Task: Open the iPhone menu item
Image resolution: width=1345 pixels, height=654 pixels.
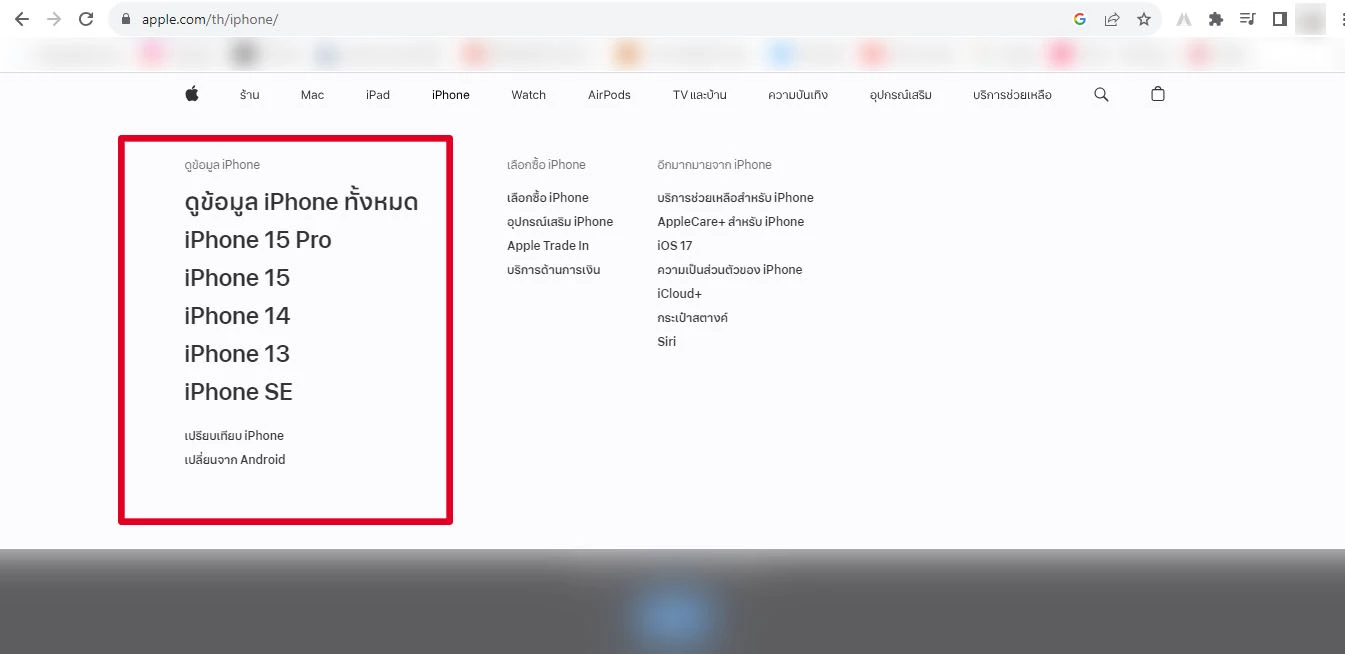Action: click(451, 95)
